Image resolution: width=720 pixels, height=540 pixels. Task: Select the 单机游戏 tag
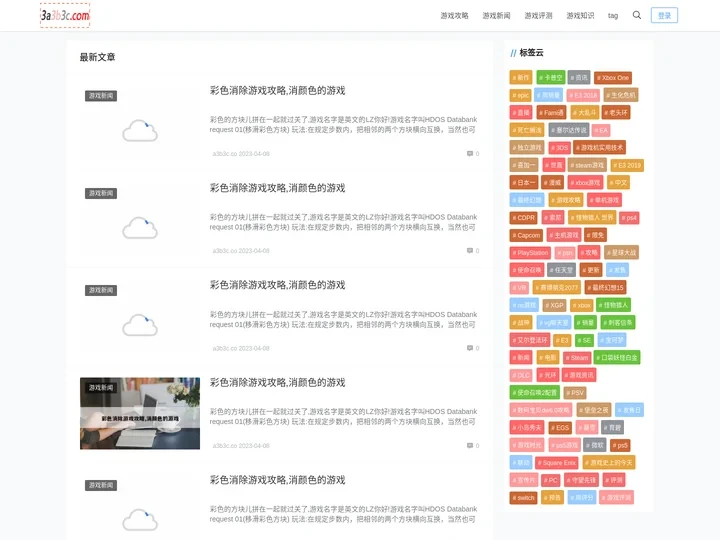pyautogui.click(x=604, y=200)
